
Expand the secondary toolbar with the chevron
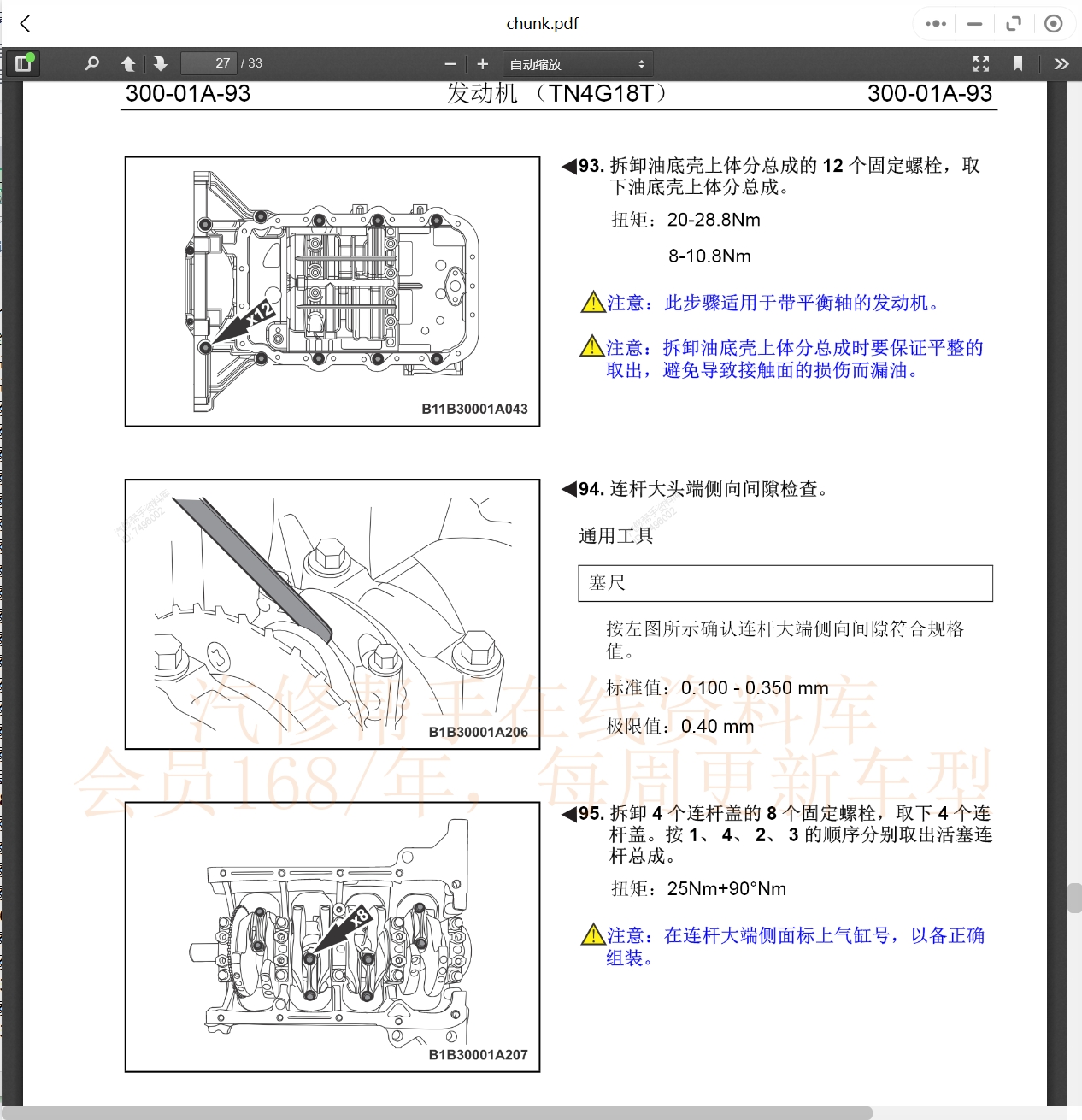[1062, 63]
